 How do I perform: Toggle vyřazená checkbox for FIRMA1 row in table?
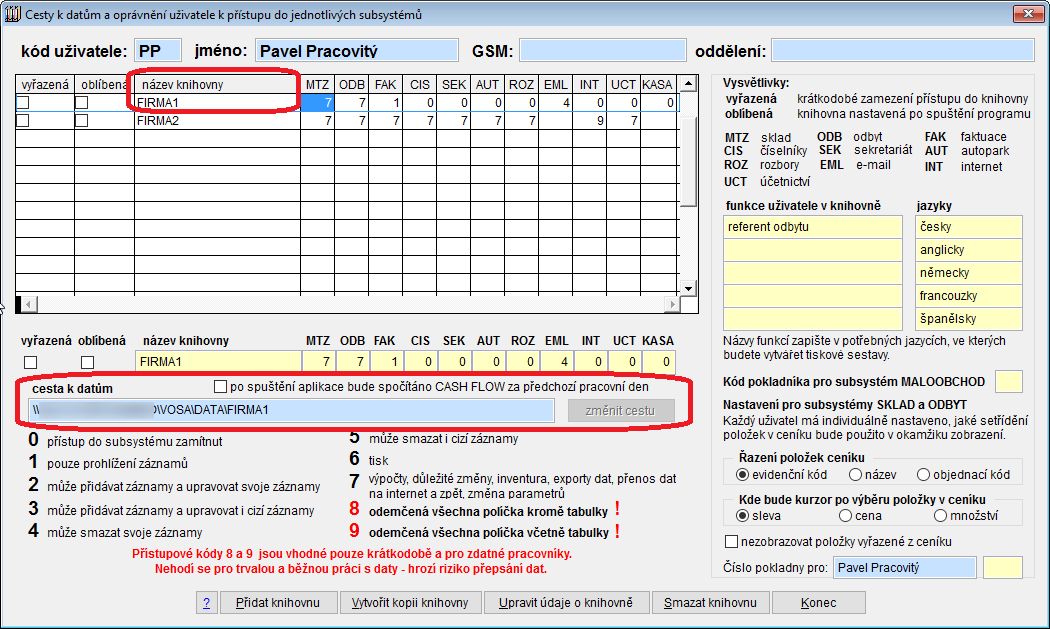(23, 102)
